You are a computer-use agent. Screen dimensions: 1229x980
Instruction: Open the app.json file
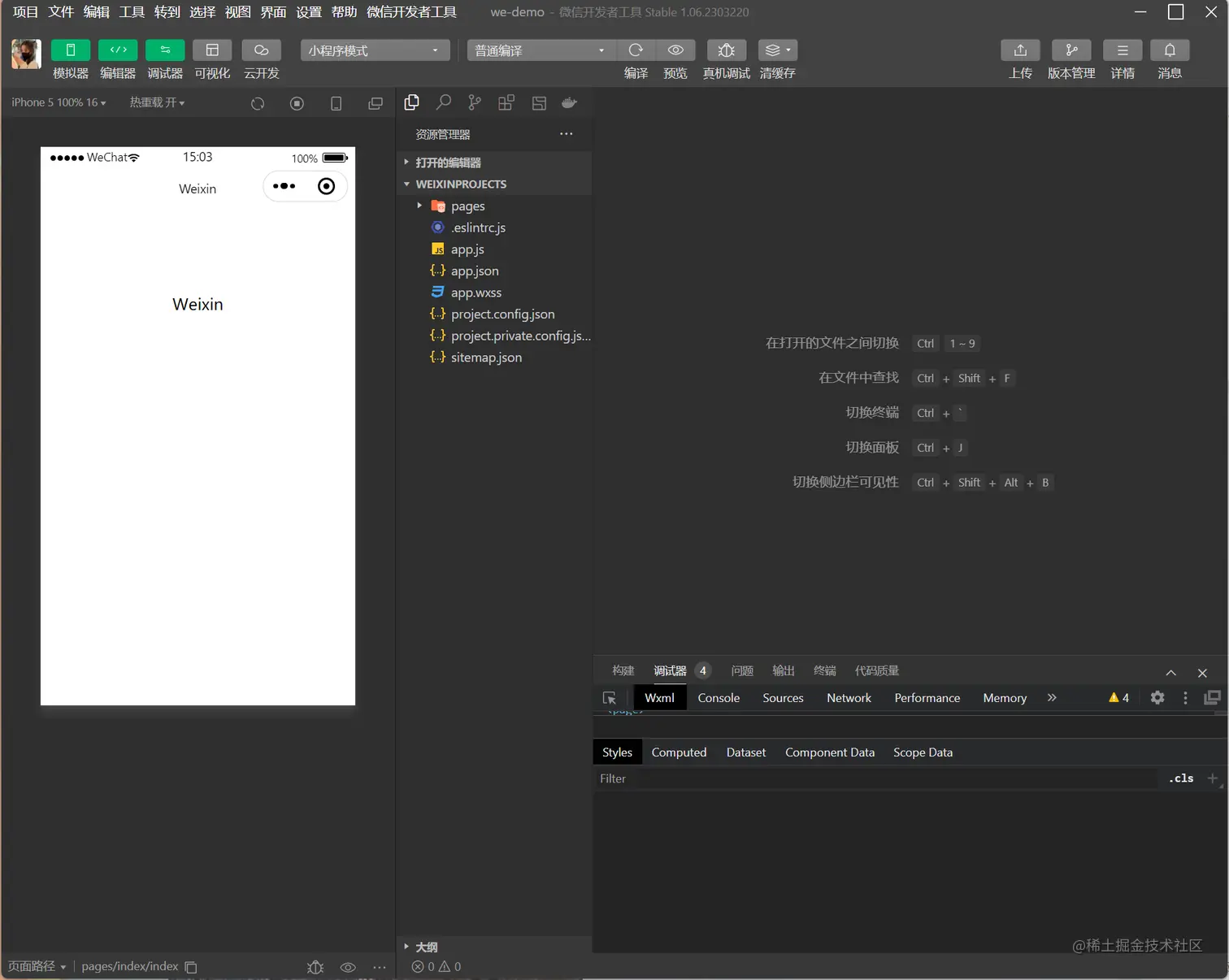(494, 271)
